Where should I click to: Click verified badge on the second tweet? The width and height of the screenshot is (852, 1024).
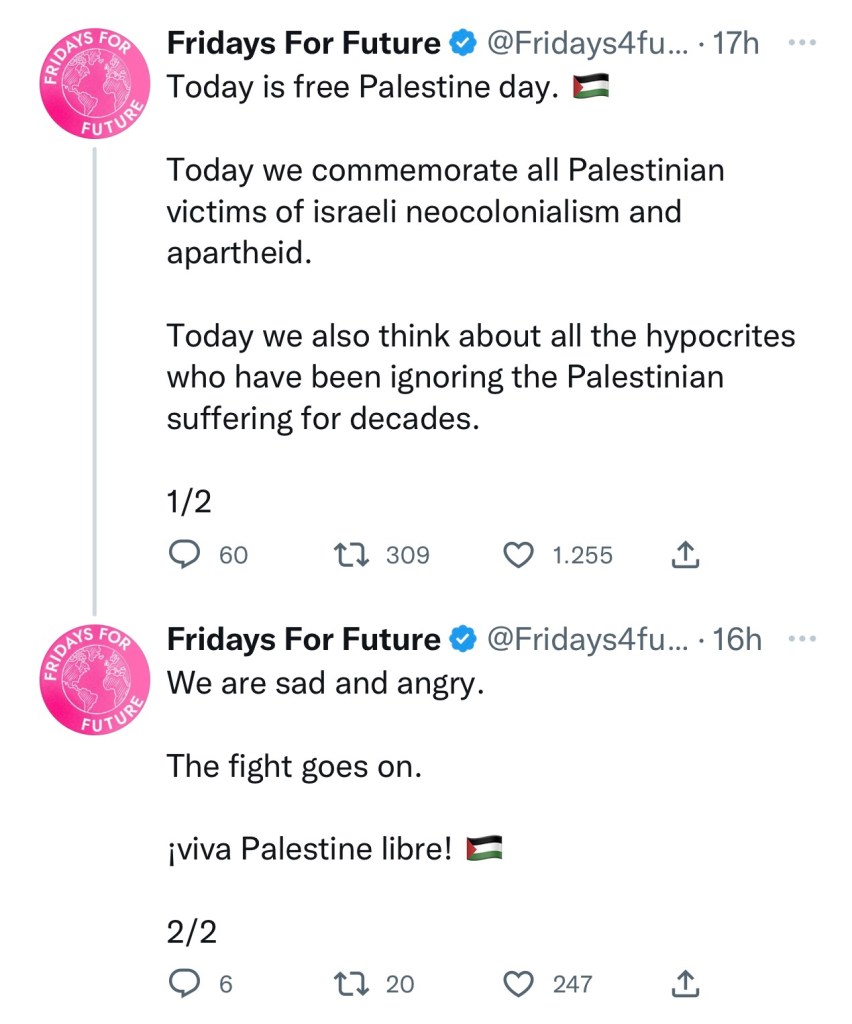pyautogui.click(x=461, y=639)
